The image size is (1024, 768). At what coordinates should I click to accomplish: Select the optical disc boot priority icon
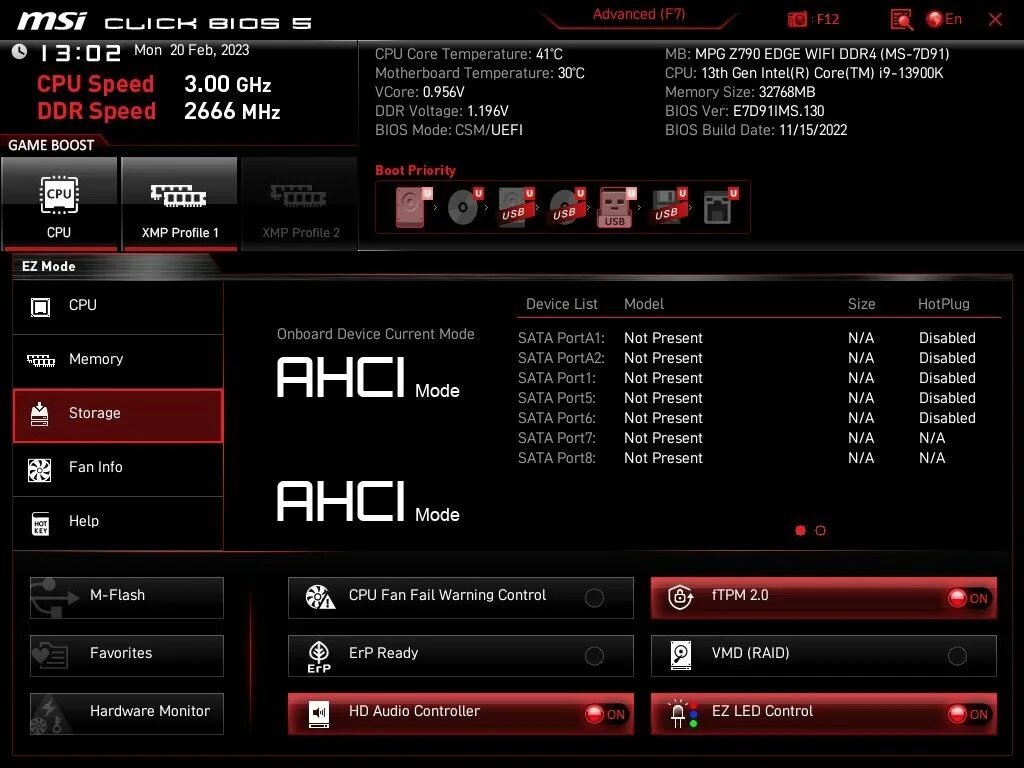[x=464, y=207]
